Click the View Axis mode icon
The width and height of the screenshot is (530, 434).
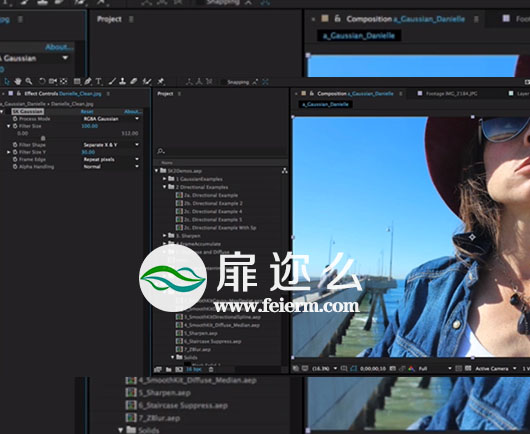click(209, 81)
